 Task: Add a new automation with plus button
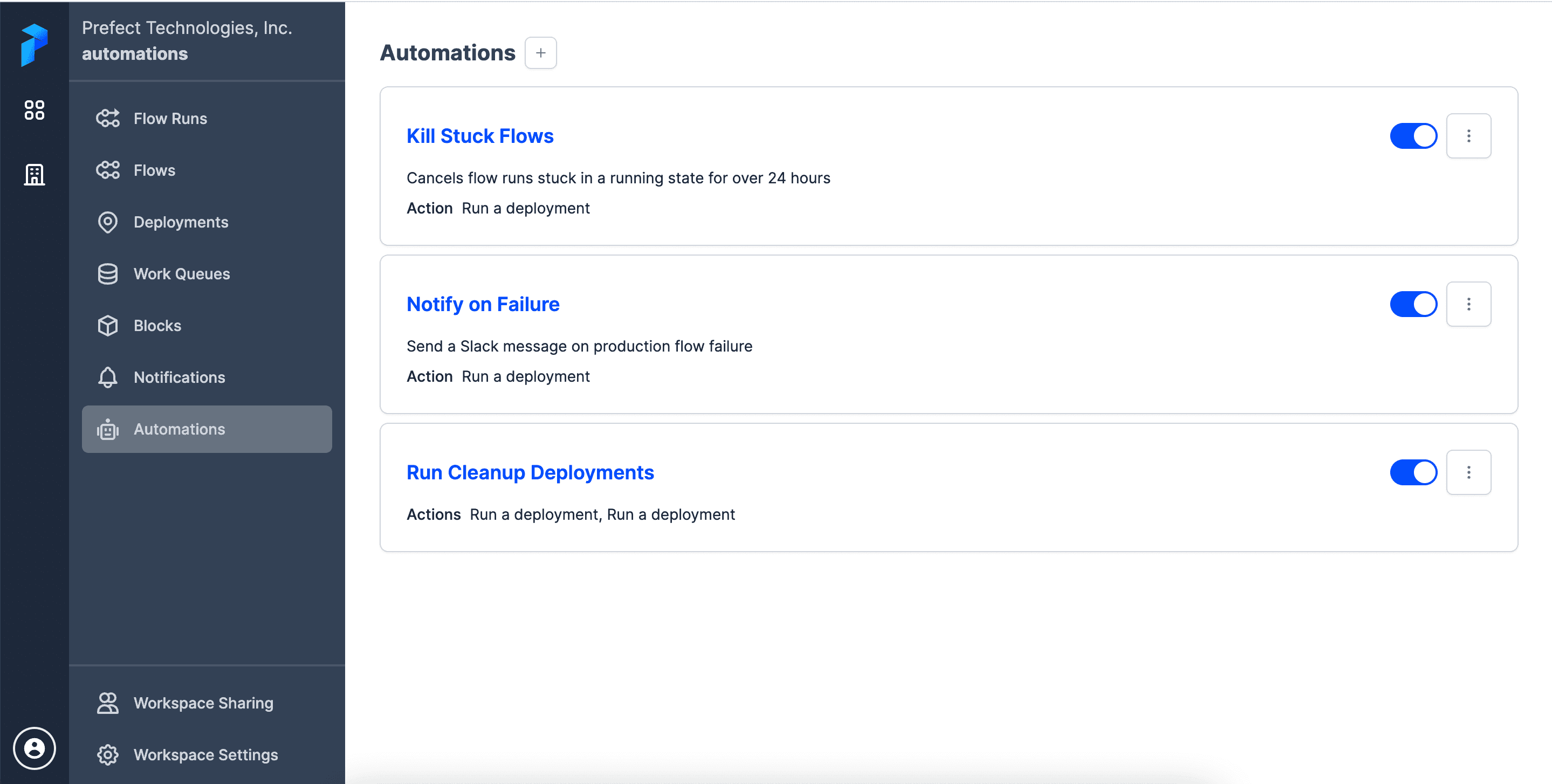coord(540,53)
